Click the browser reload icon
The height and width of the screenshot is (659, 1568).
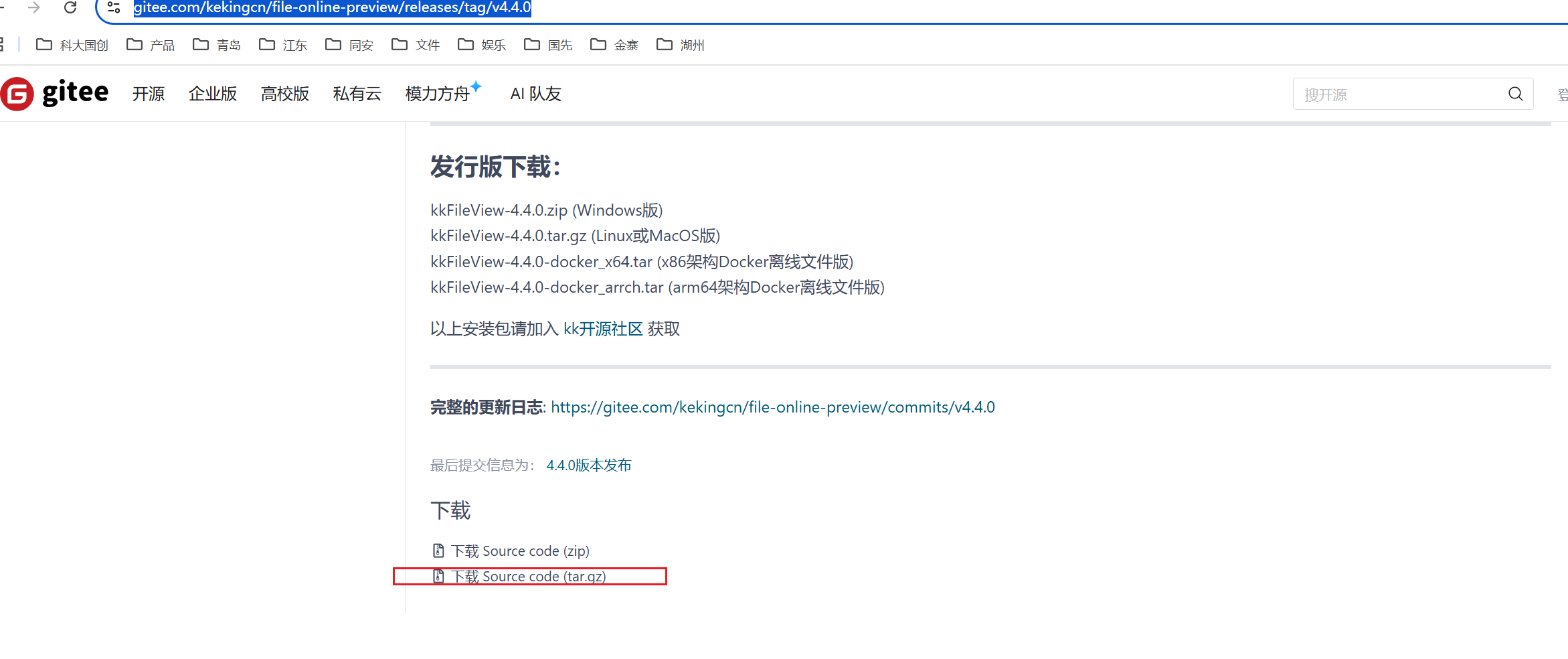(70, 7)
